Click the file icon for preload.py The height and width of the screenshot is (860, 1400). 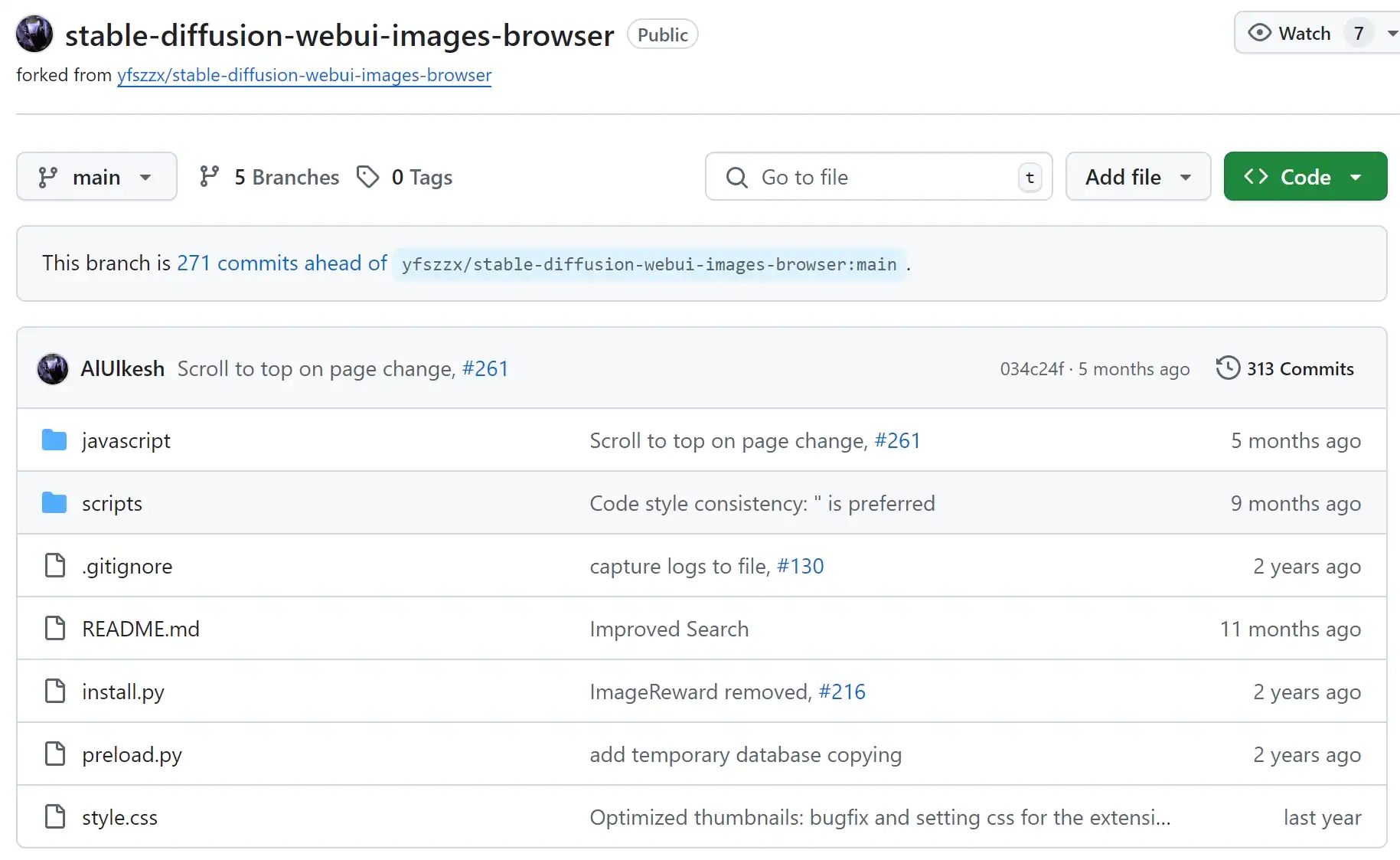point(55,754)
